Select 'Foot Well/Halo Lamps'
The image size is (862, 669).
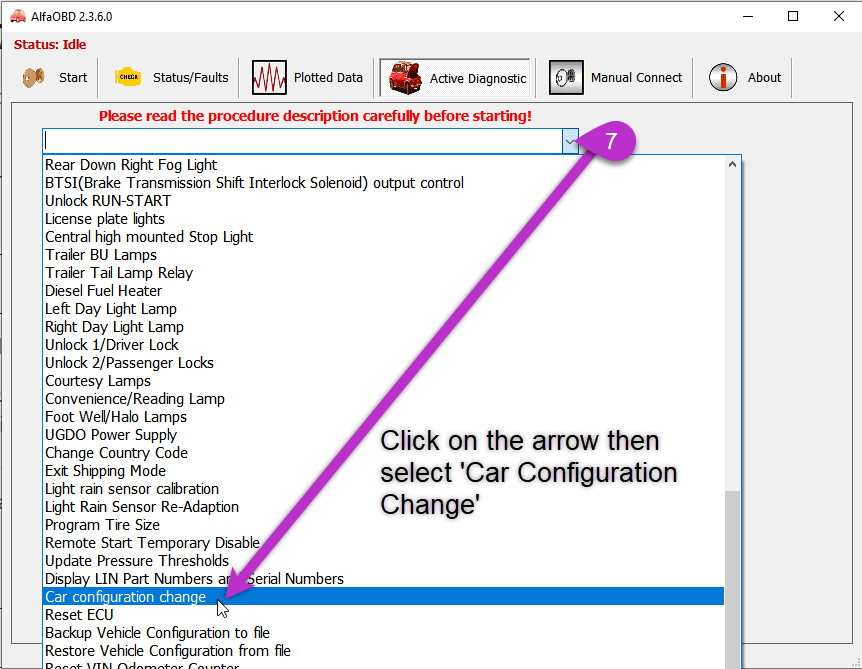(x=383, y=417)
